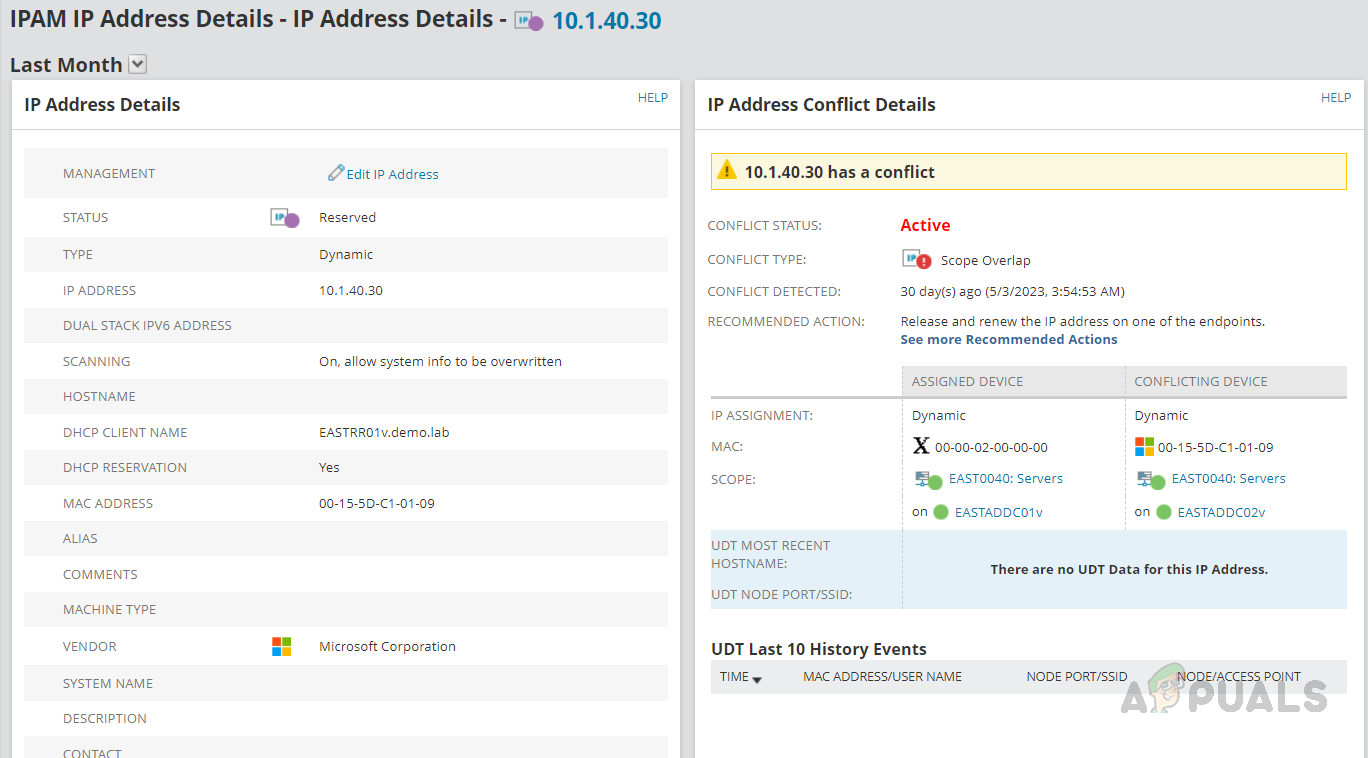Click the X vendor icon beside assigned MAC
The image size is (1368, 758).
[921, 447]
